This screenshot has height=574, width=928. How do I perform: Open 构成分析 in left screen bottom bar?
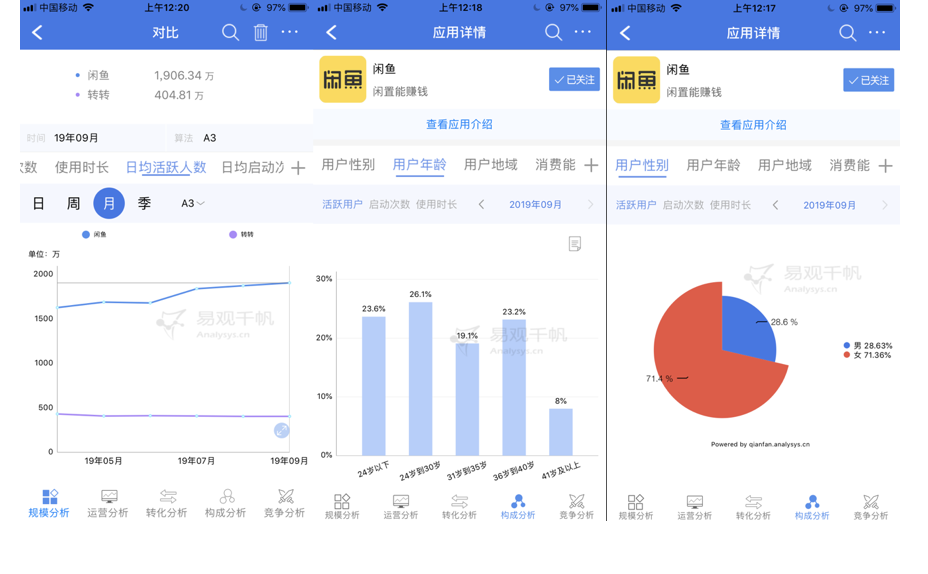tap(225, 504)
